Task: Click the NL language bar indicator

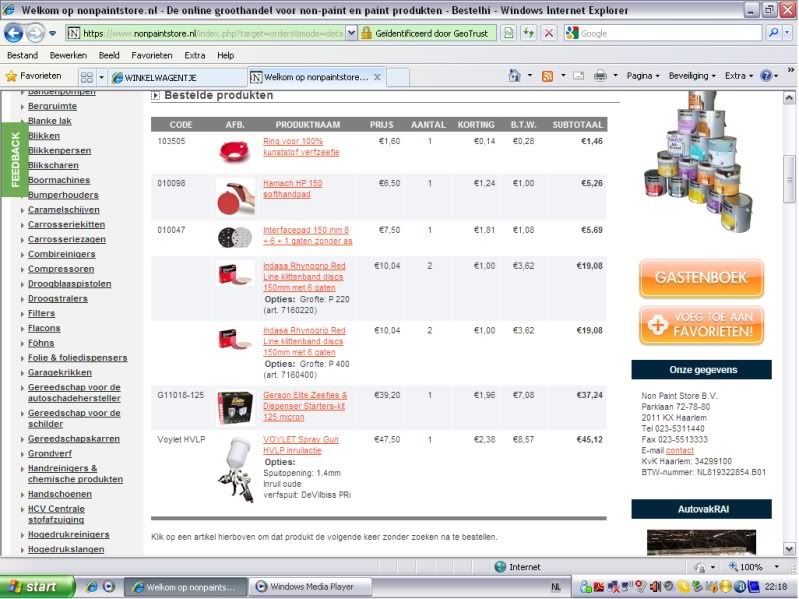Action: click(555, 587)
